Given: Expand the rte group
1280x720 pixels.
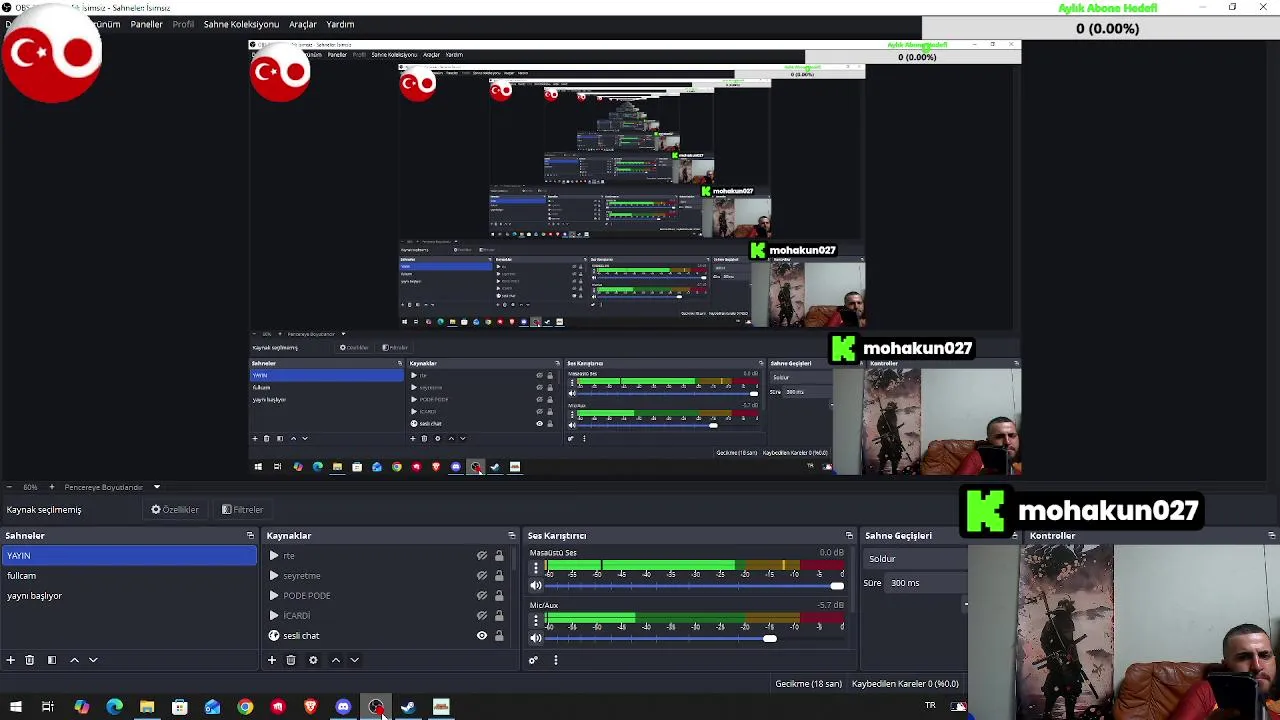Looking at the screenshot, I should 274,556.
